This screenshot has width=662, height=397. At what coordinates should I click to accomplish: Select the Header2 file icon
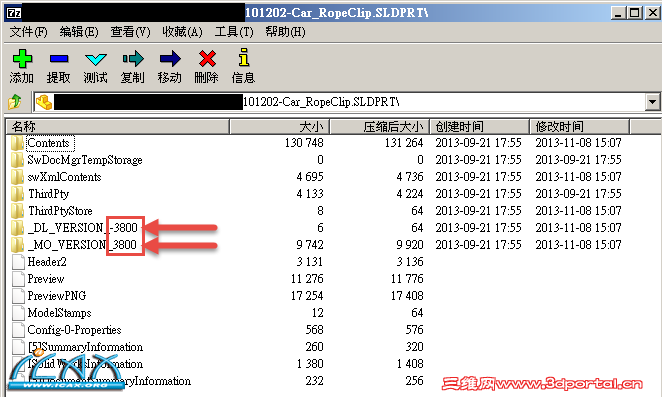pos(18,262)
